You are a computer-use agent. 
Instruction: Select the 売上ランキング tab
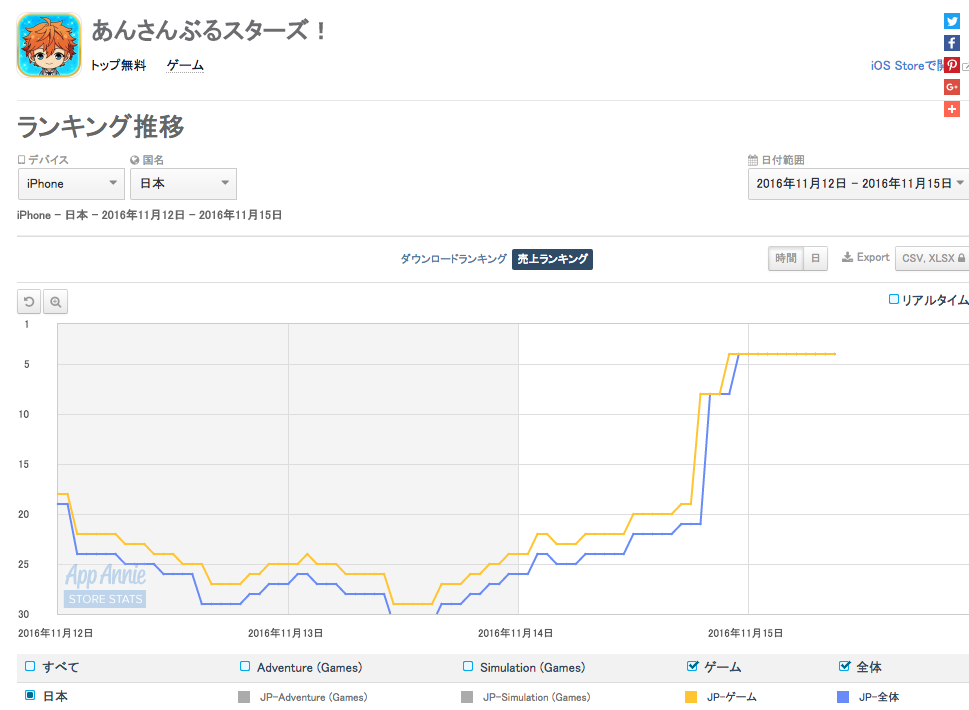click(x=552, y=259)
